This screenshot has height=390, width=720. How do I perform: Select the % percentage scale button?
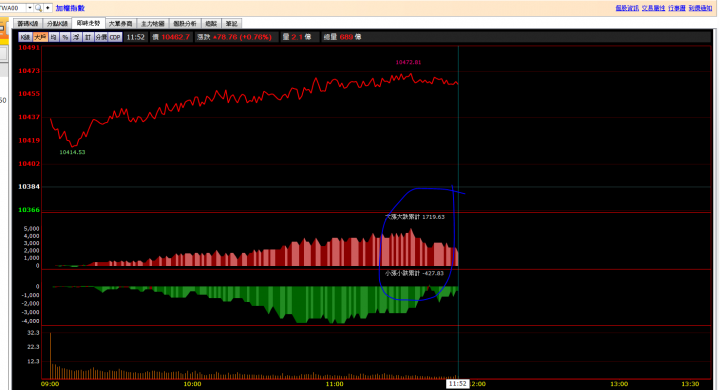[65, 37]
